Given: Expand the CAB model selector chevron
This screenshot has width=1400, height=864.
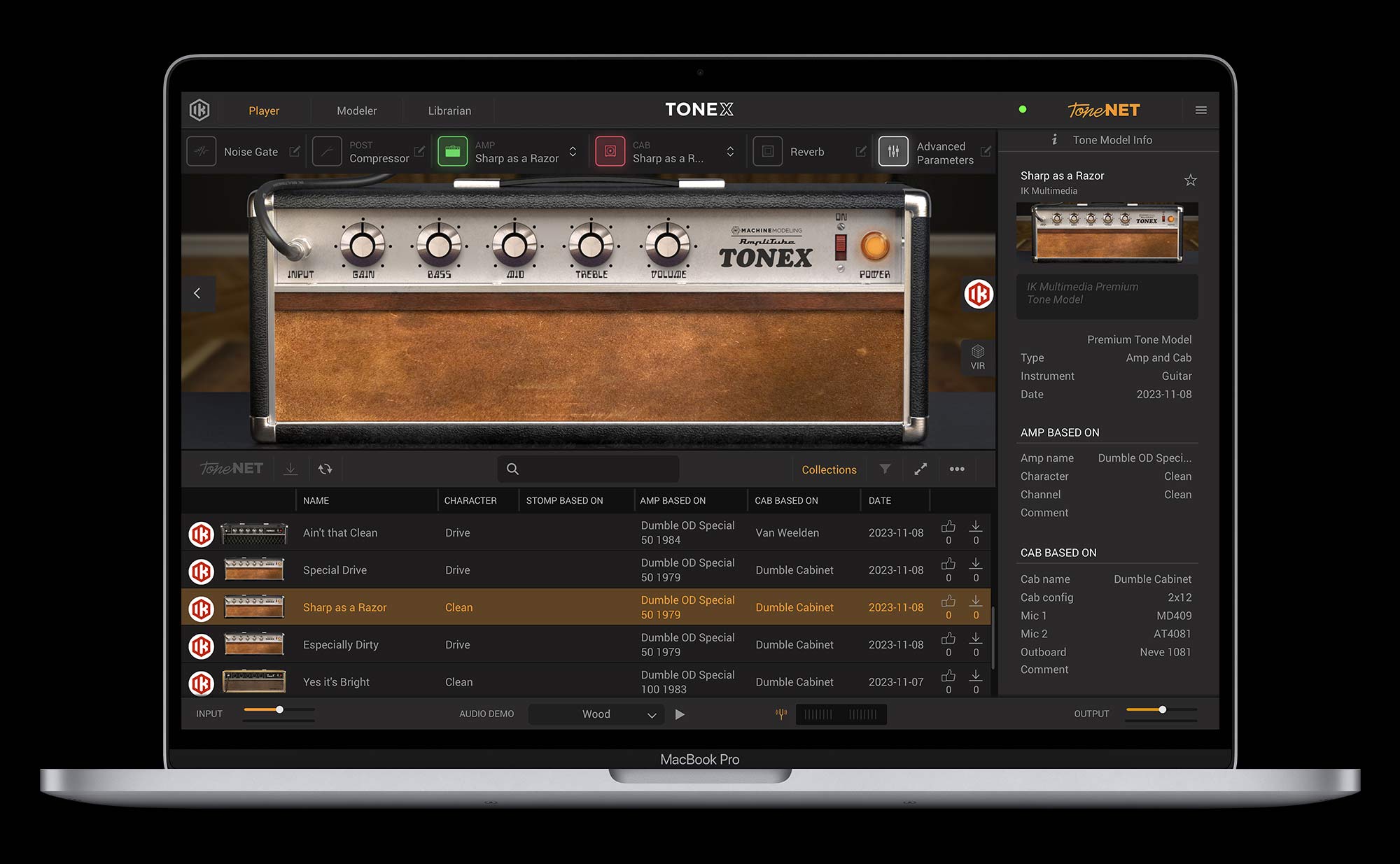Looking at the screenshot, I should (729, 151).
